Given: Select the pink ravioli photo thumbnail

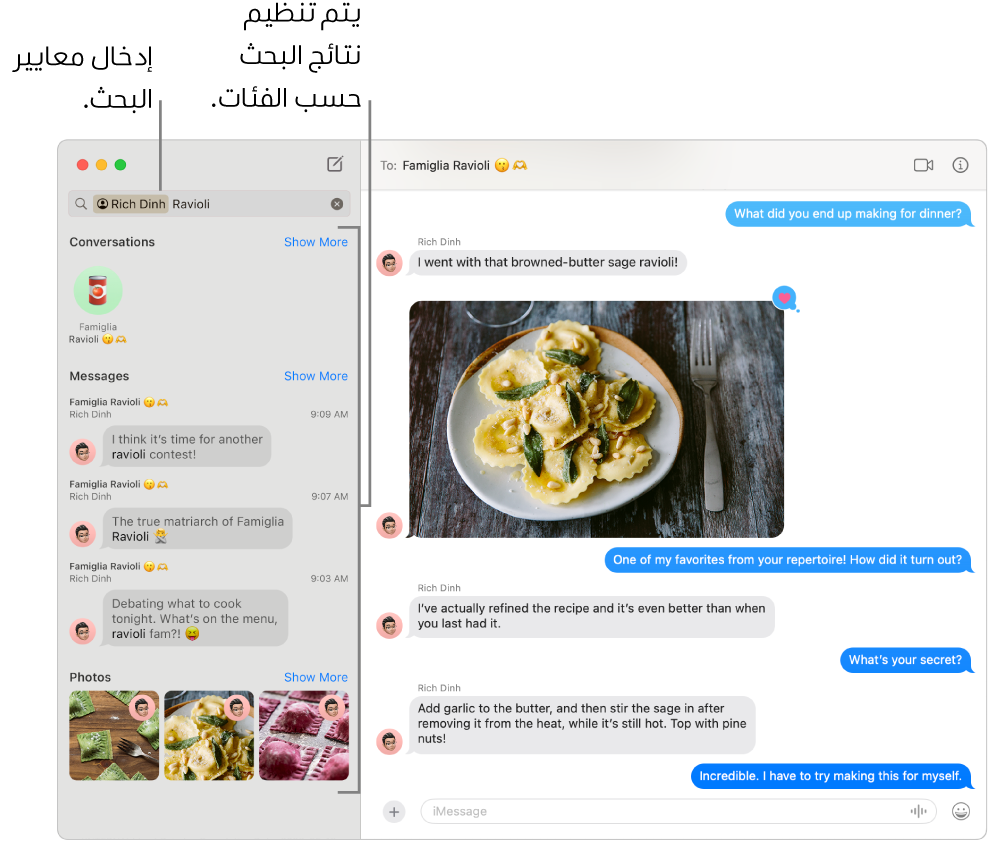Looking at the screenshot, I should [x=304, y=735].
